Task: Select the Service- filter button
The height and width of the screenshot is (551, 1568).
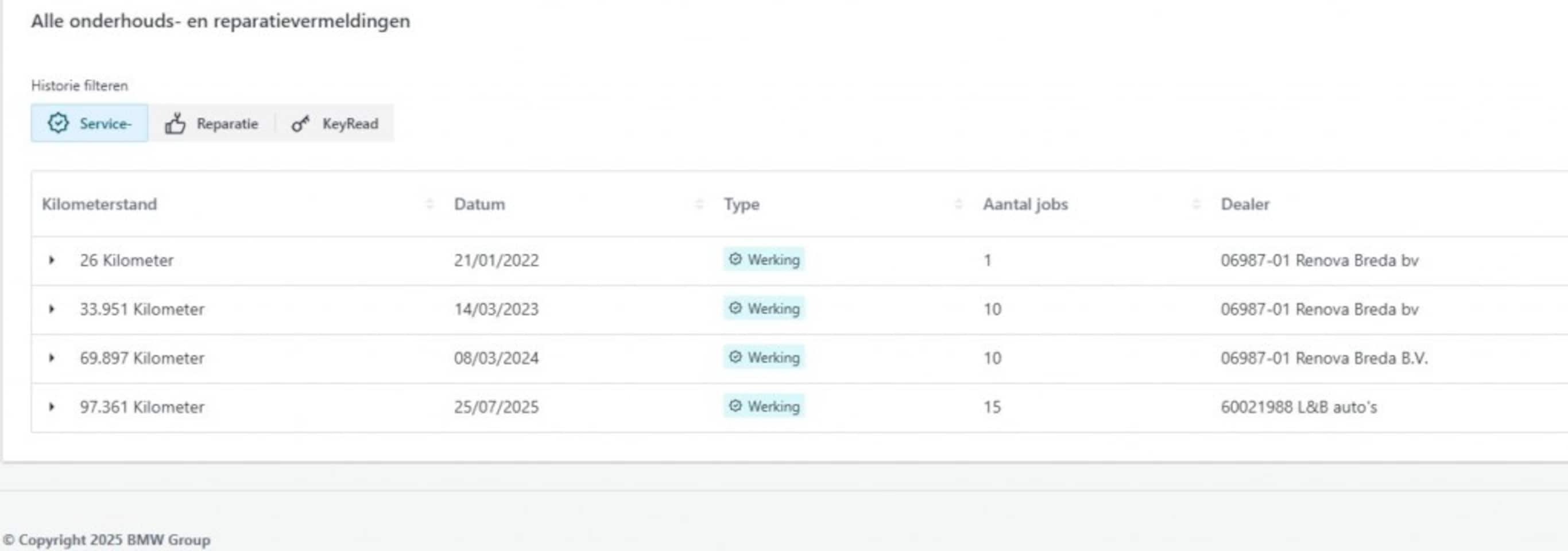Action: pyautogui.click(x=90, y=123)
